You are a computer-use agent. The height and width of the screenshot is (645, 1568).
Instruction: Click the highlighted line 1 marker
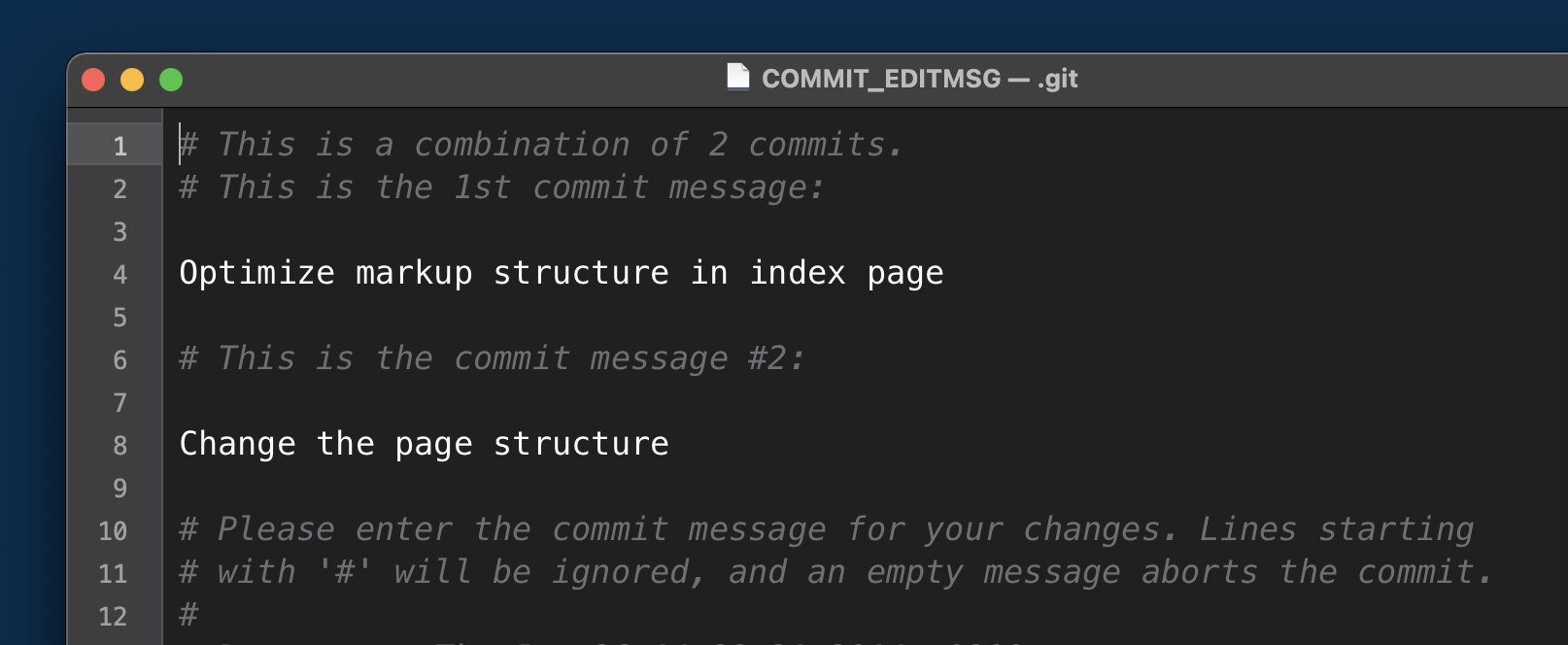[x=119, y=146]
